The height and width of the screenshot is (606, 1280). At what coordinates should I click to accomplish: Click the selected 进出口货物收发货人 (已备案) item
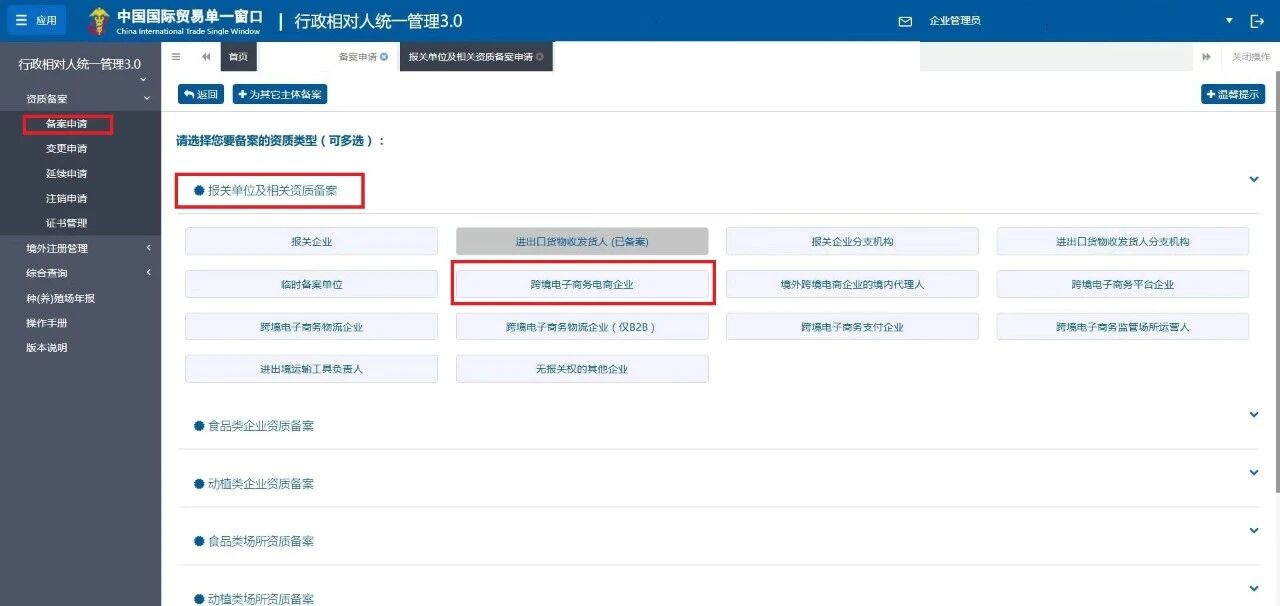582,240
